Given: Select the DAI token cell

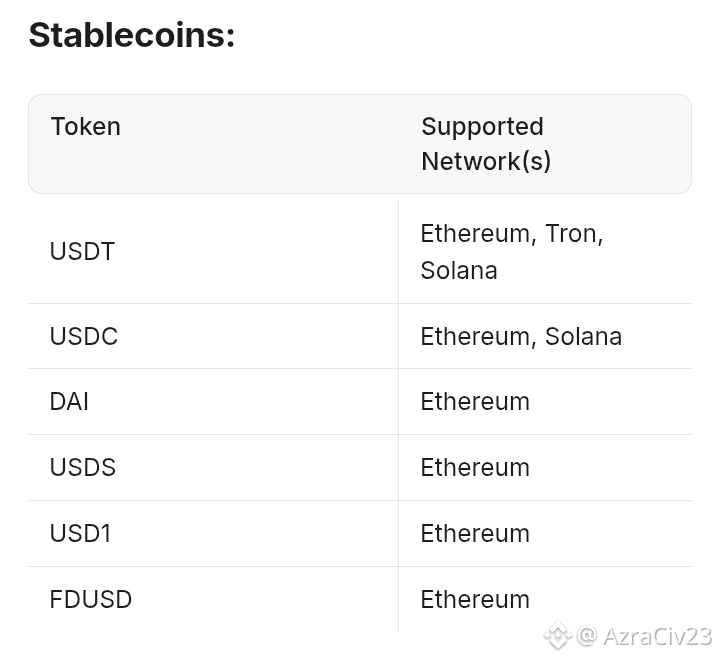Looking at the screenshot, I should pyautogui.click(x=69, y=402).
